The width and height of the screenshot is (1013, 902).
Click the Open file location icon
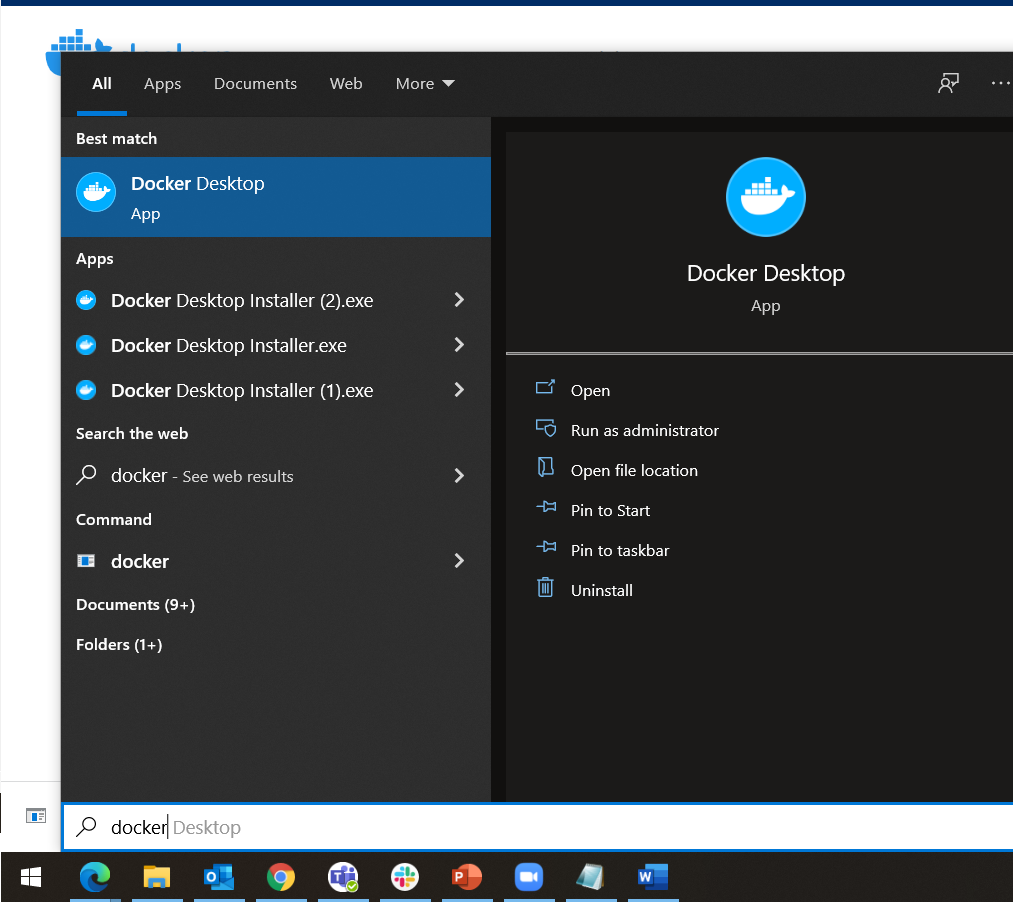(546, 467)
